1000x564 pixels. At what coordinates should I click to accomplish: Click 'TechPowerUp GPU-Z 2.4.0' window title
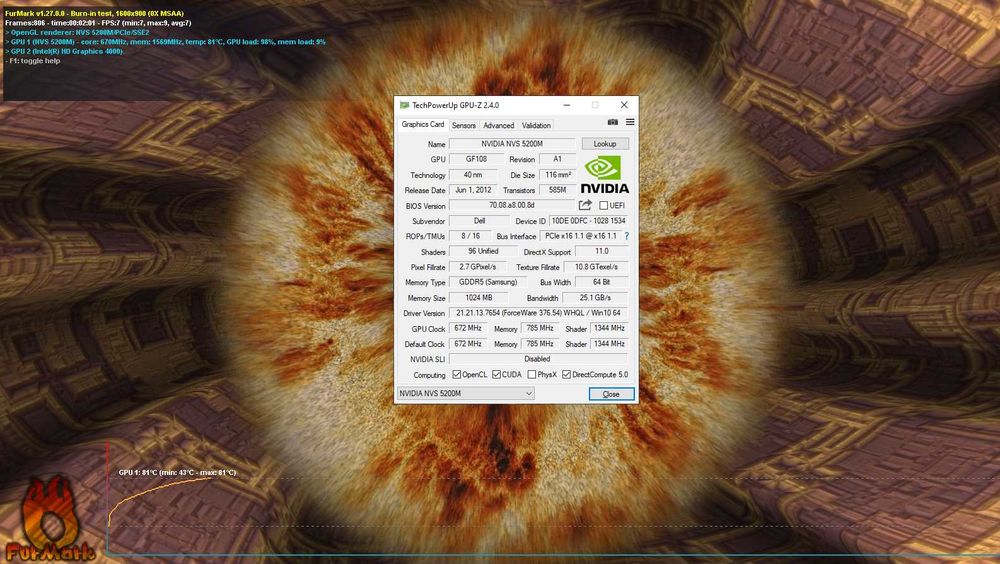[x=455, y=105]
